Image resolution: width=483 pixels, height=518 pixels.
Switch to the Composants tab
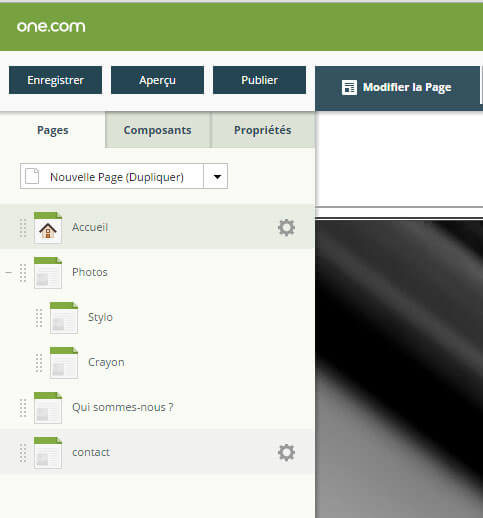(158, 130)
